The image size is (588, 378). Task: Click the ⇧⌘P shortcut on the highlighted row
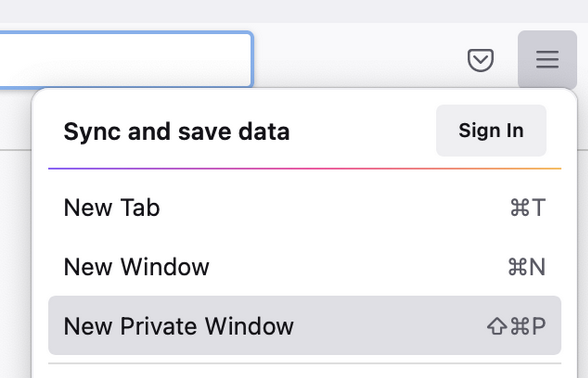point(516,326)
